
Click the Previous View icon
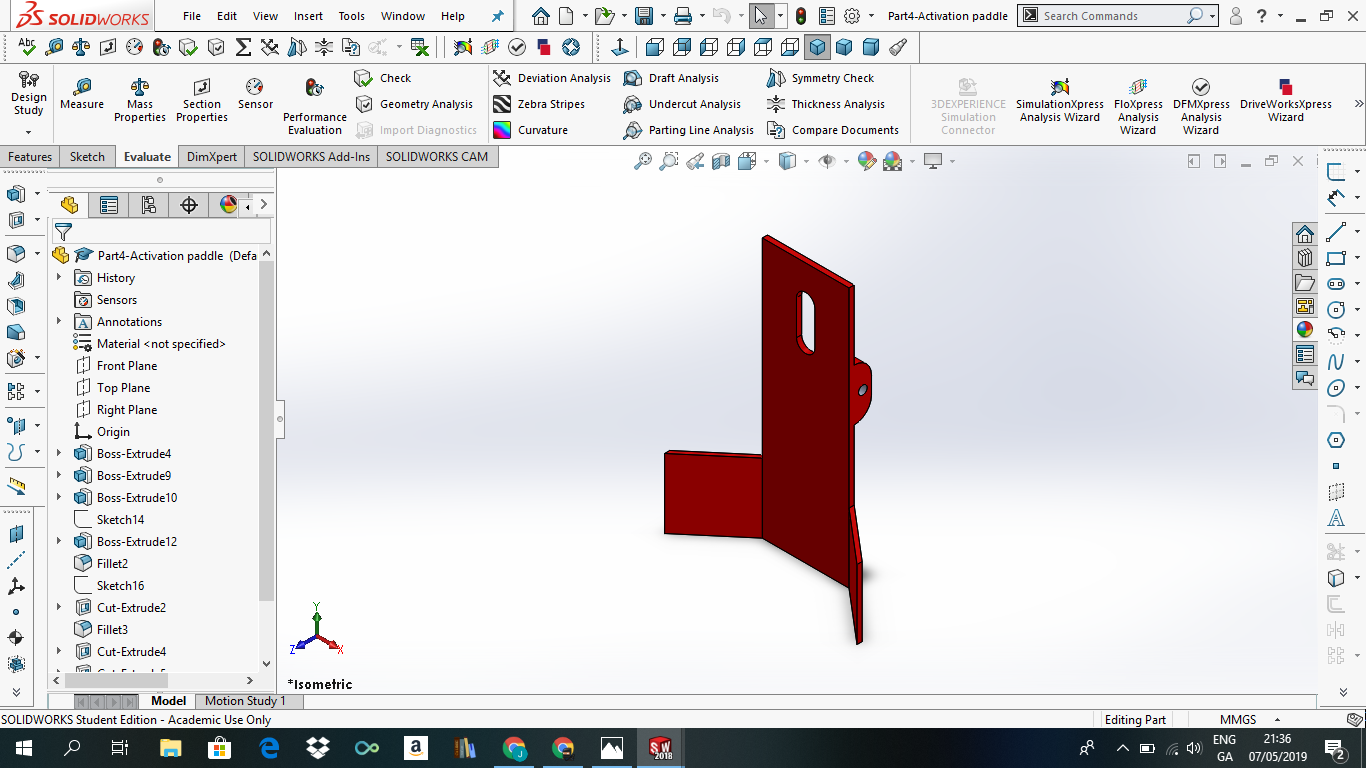[x=695, y=161]
